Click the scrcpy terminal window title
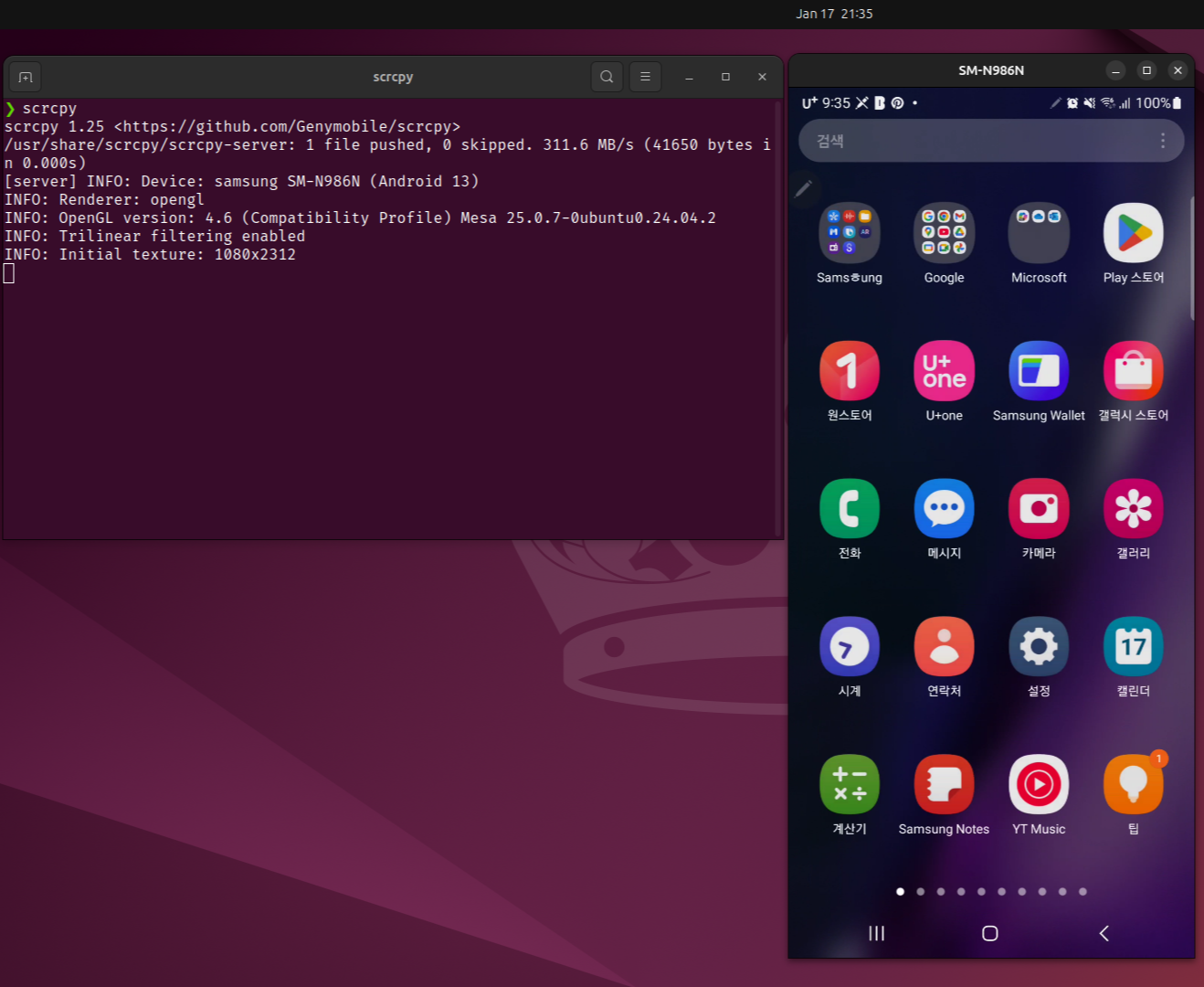Viewport: 1204px width, 987px height. pyautogui.click(x=393, y=77)
